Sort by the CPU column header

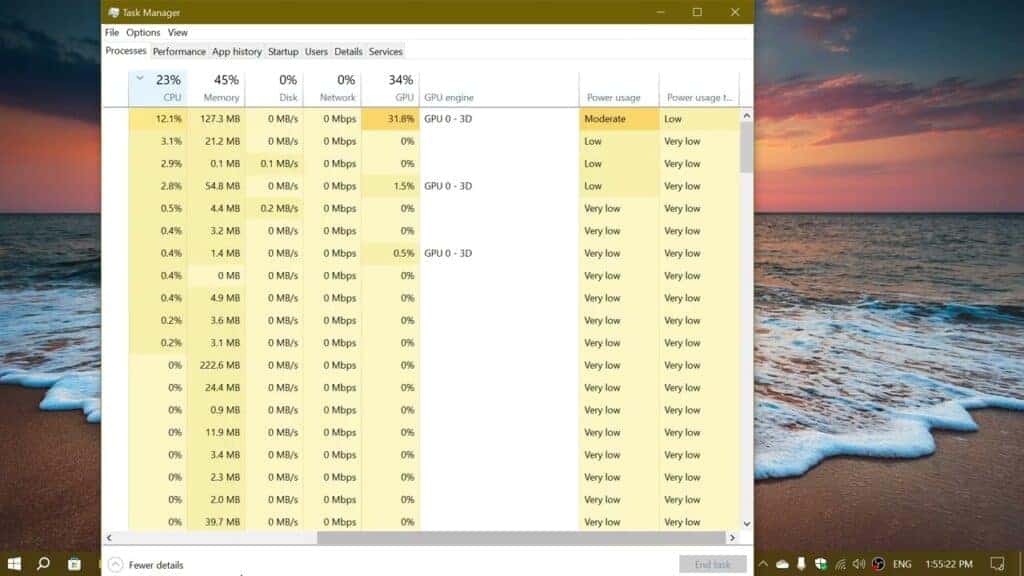[x=158, y=88]
